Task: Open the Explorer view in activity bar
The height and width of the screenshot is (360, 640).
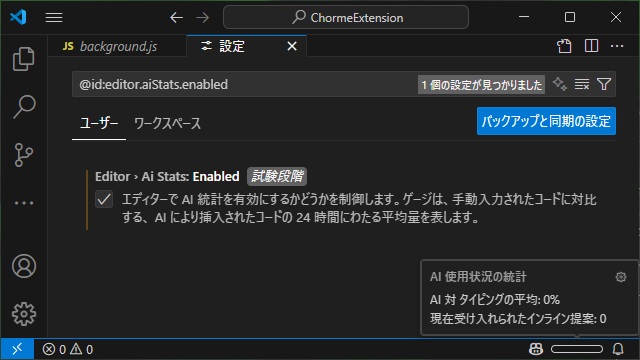Action: point(24,59)
